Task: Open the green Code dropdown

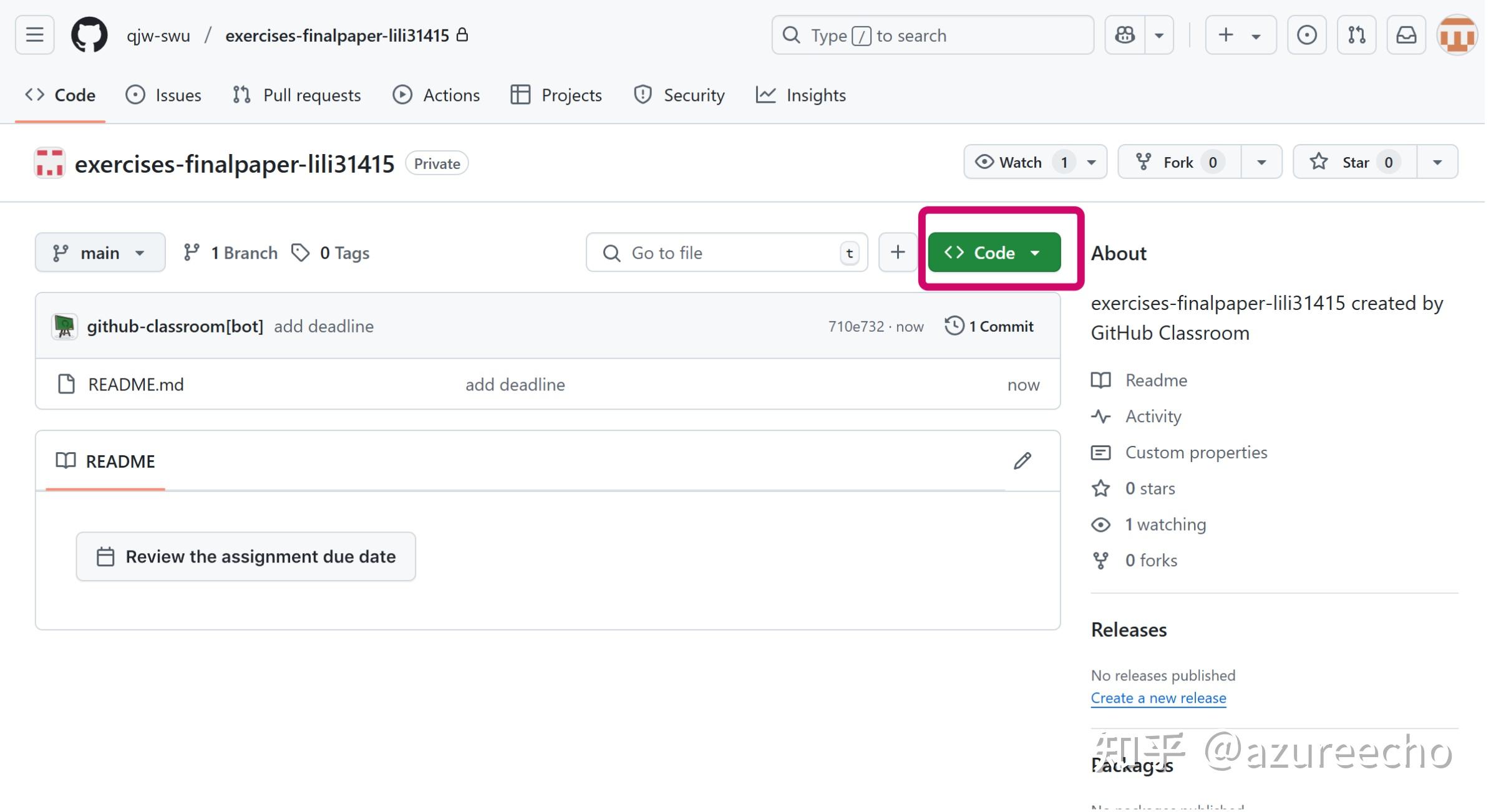Action: pyautogui.click(x=994, y=252)
